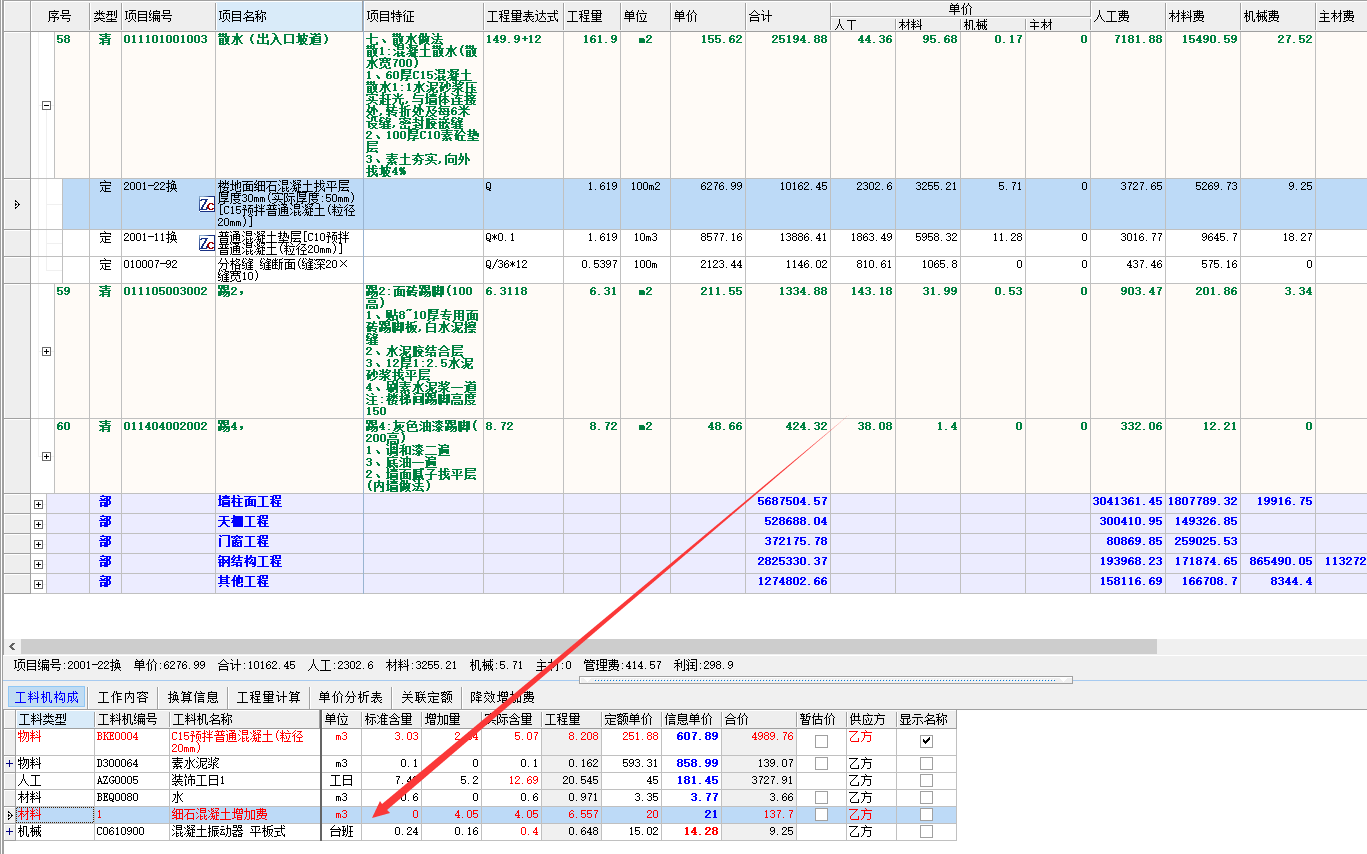Screen dimensions: 1367x854
Task: Select row selector arrow of 2001-22换
Action: coord(15,204)
